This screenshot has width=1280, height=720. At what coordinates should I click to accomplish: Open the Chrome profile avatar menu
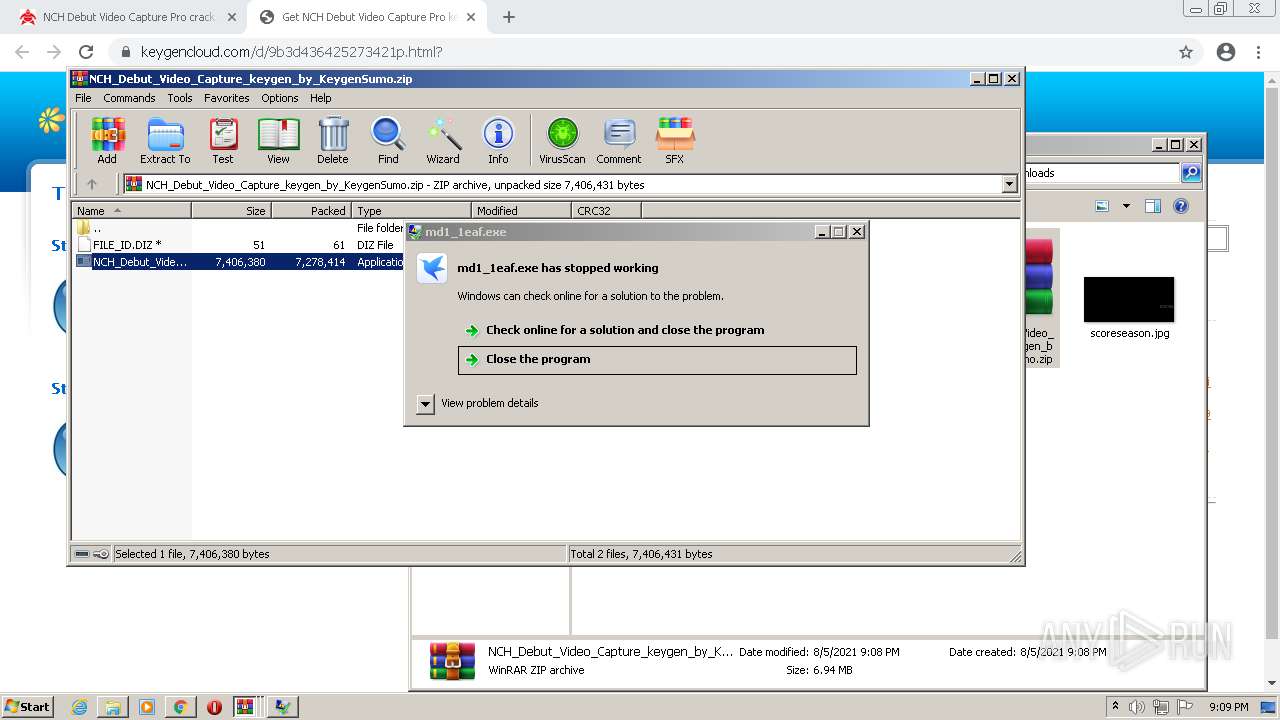pyautogui.click(x=1226, y=52)
